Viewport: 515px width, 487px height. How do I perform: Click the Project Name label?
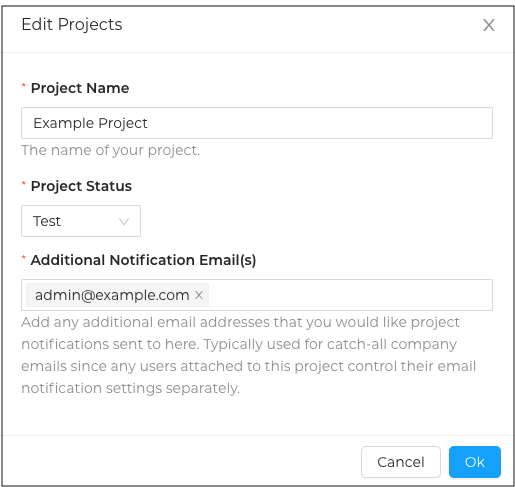click(x=80, y=88)
